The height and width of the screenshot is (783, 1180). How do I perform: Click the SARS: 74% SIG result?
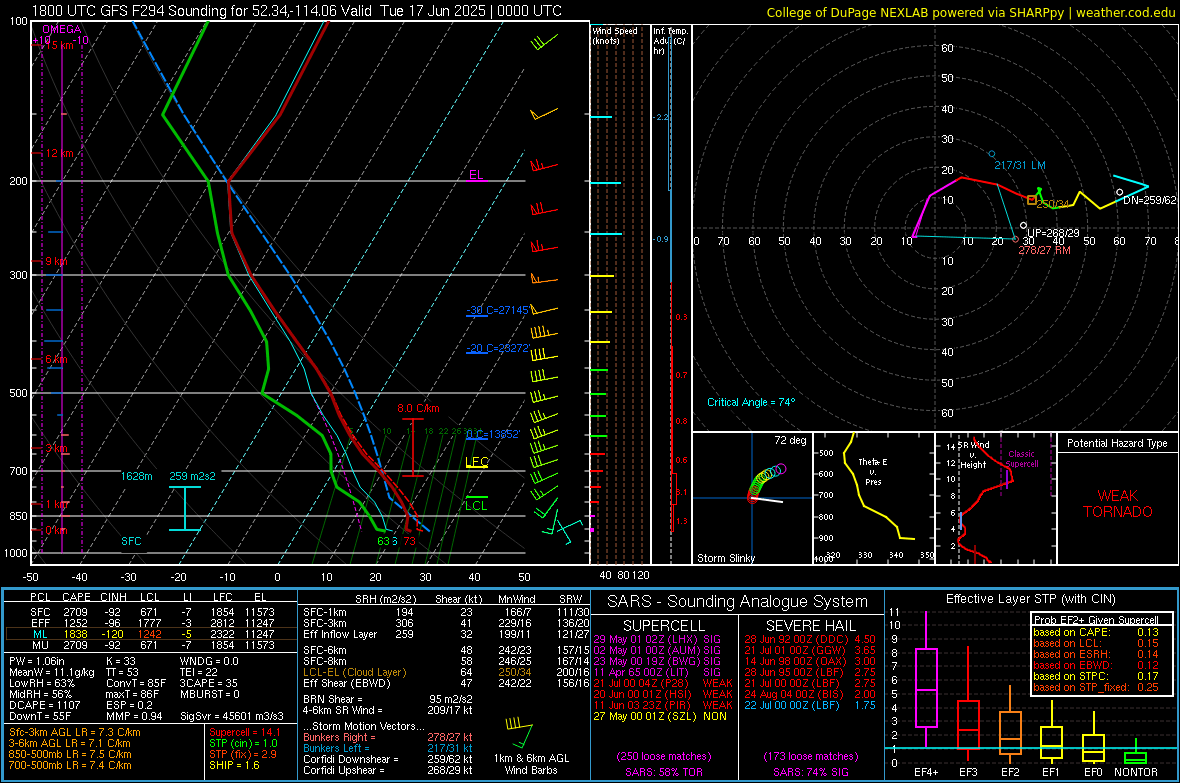coord(811,772)
